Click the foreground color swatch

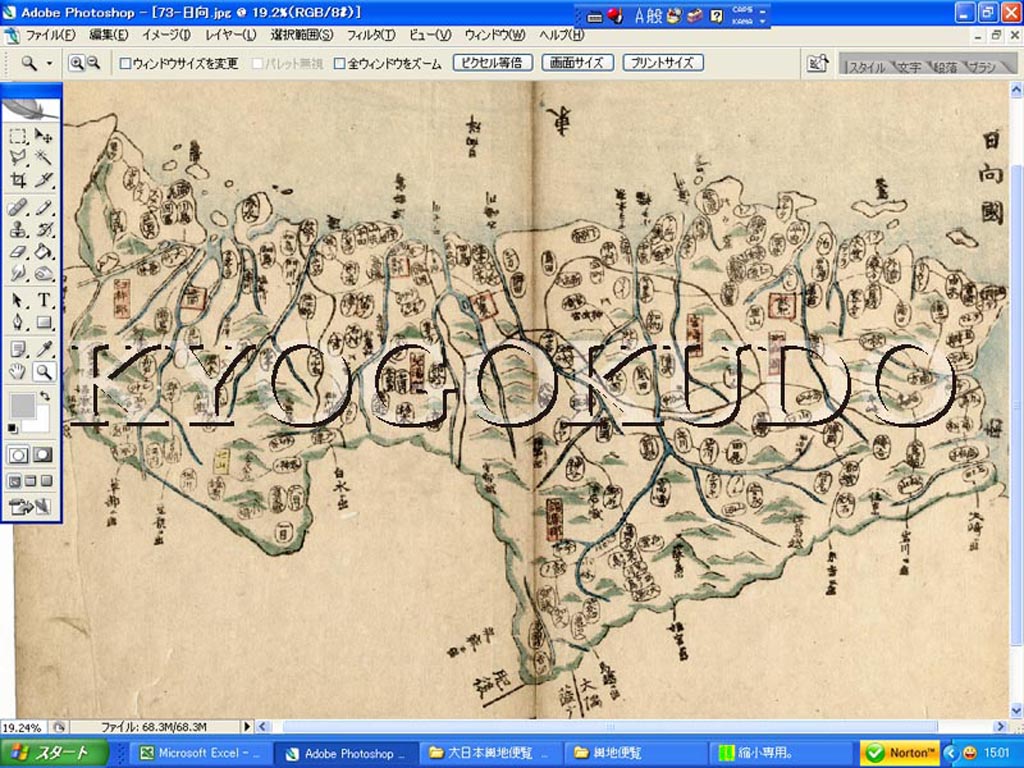(x=22, y=404)
